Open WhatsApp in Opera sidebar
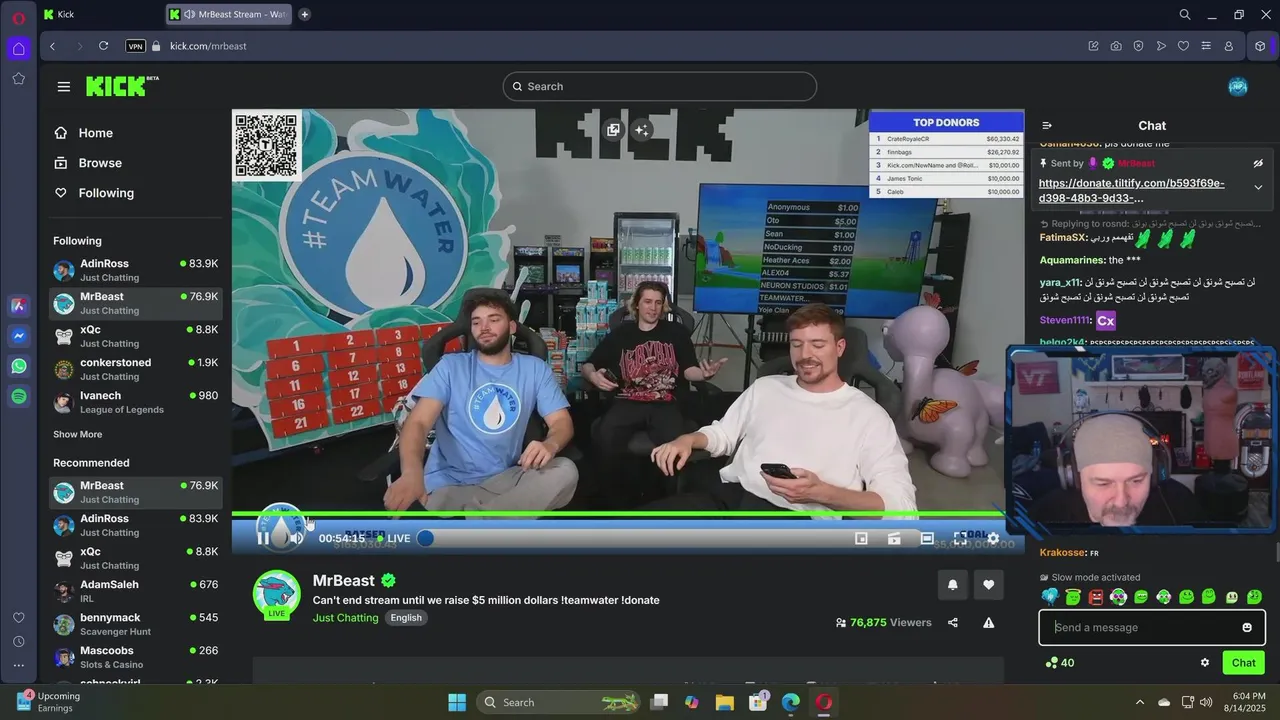The image size is (1280, 720). click(x=19, y=367)
